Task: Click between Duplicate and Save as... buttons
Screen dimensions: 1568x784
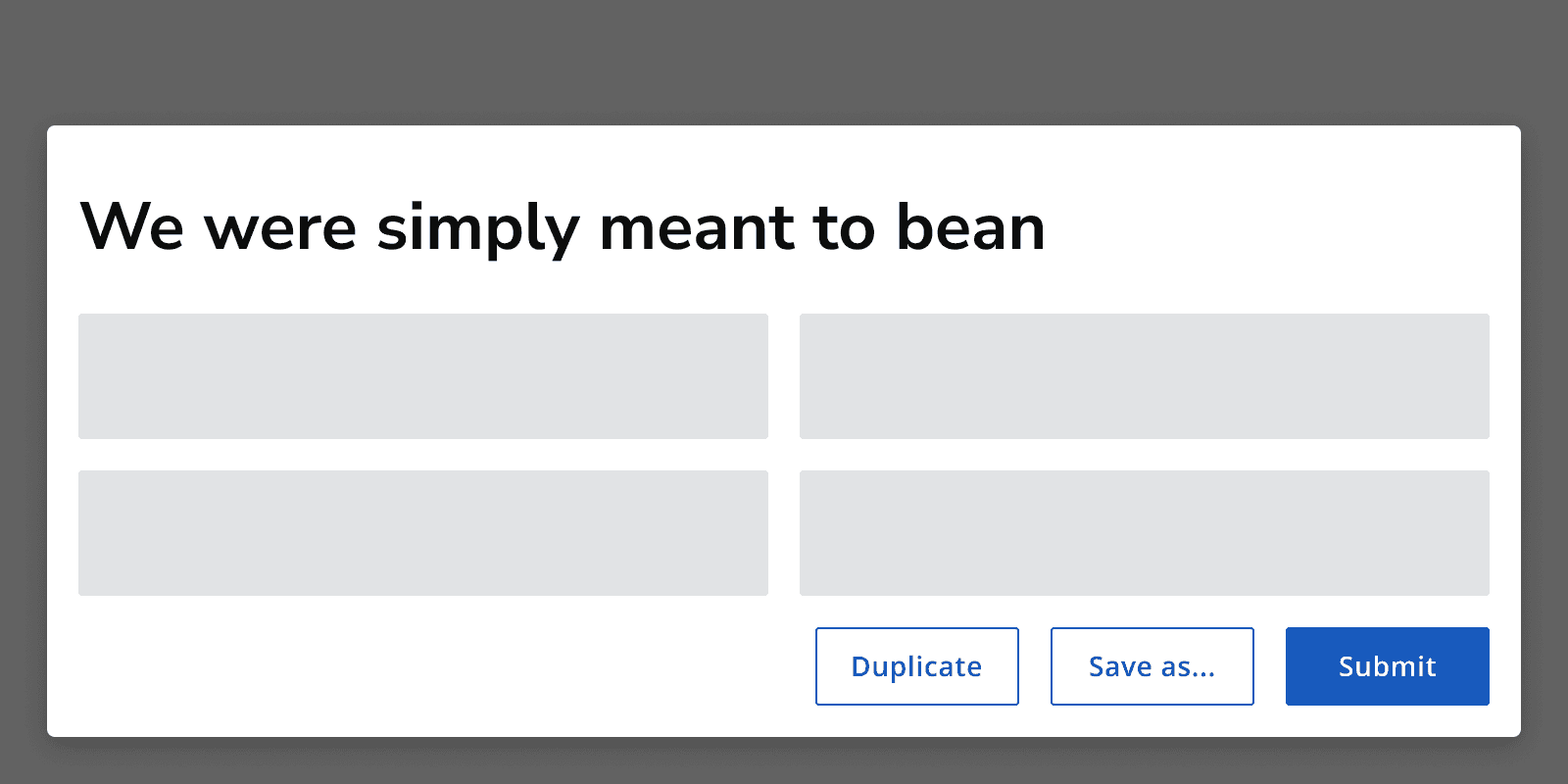Action: (1035, 665)
